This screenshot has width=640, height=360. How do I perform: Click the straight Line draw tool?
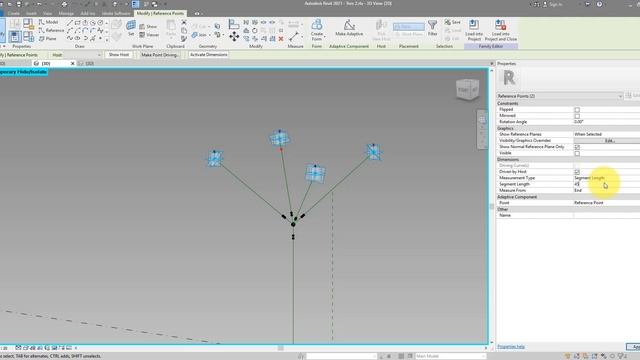[x=70, y=22]
